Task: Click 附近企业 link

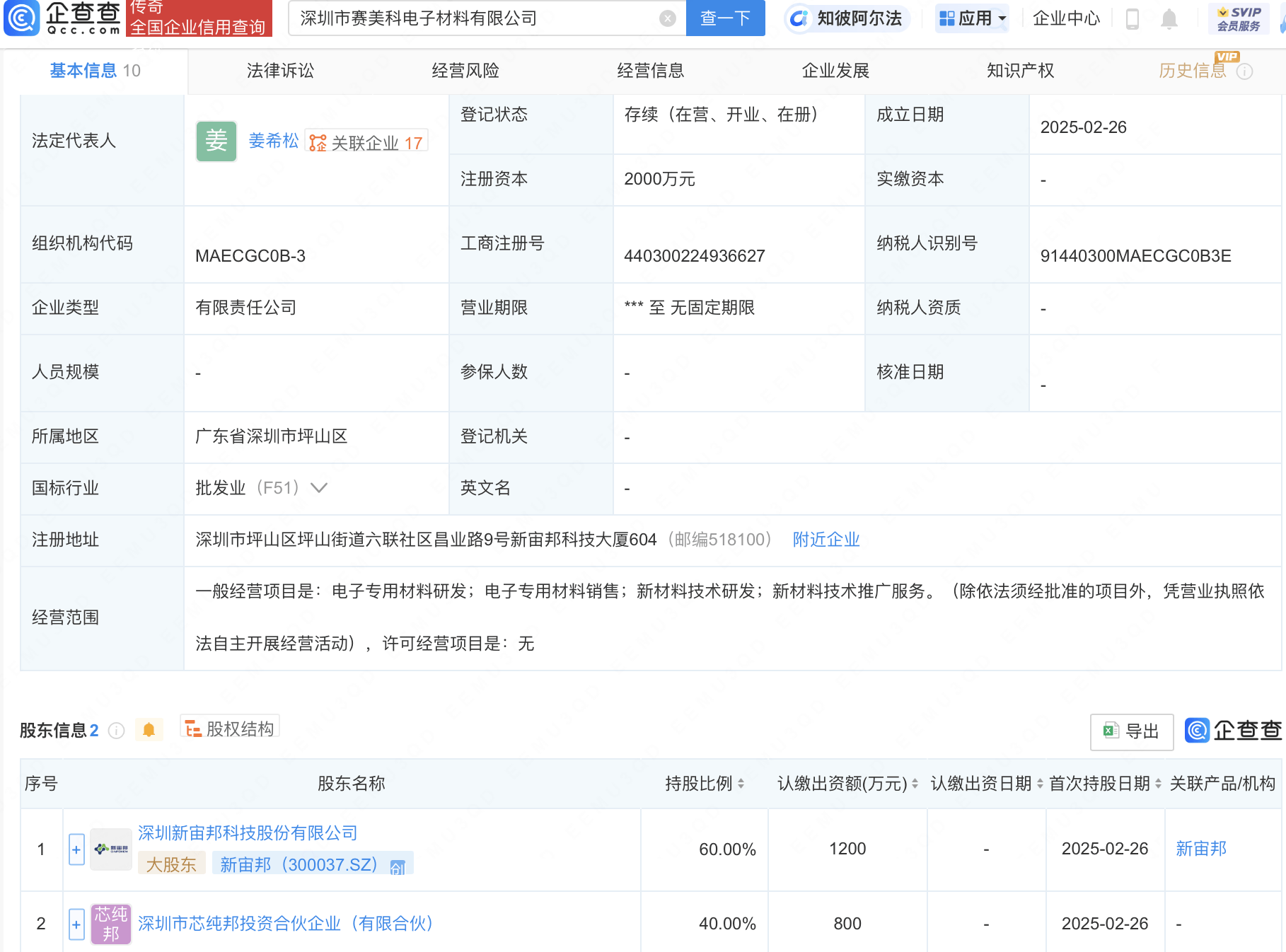Action: click(x=826, y=540)
